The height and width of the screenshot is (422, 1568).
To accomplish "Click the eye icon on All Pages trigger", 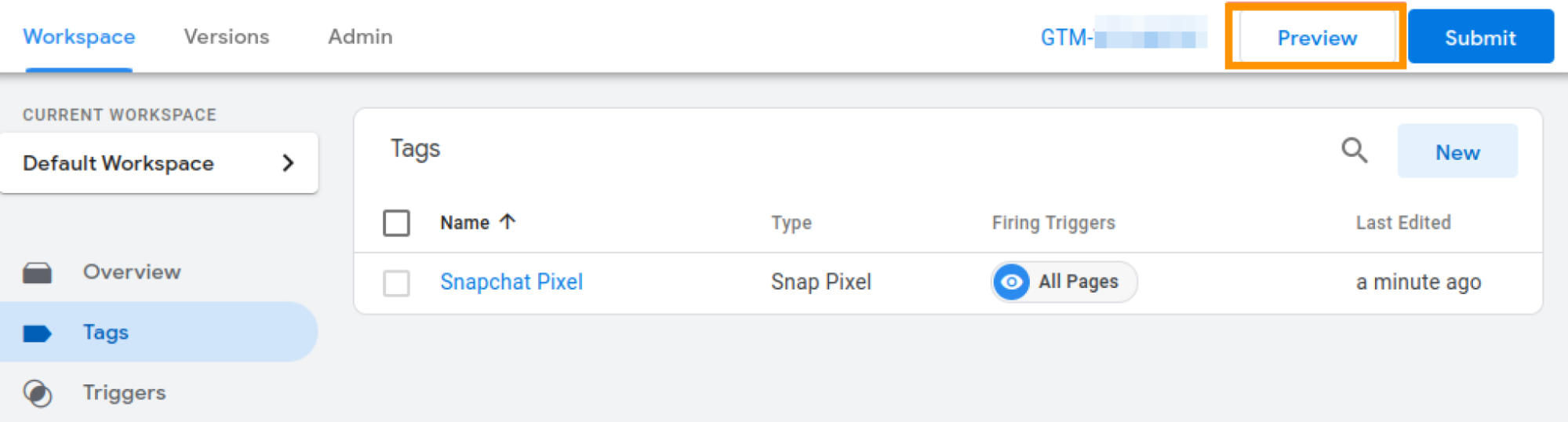I will (1011, 282).
